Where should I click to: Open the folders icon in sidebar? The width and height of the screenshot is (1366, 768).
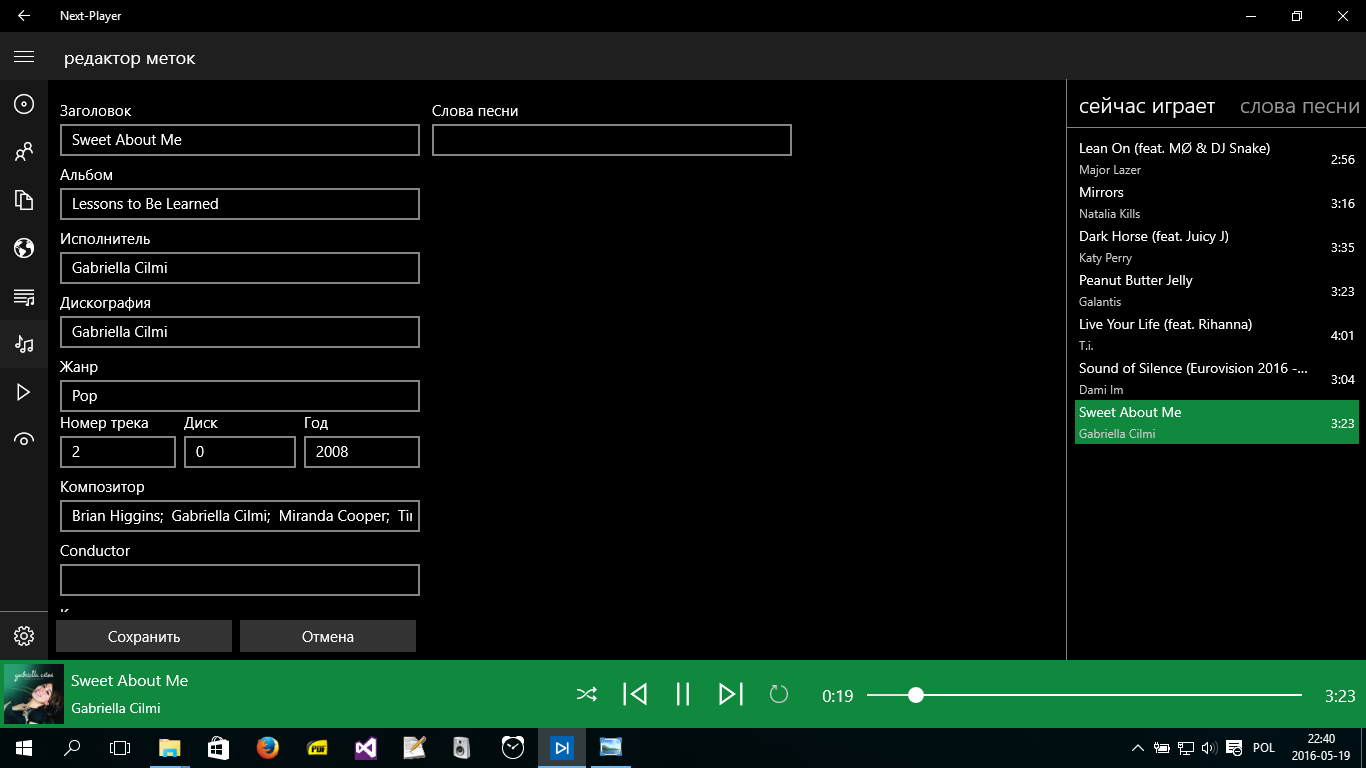click(24, 200)
